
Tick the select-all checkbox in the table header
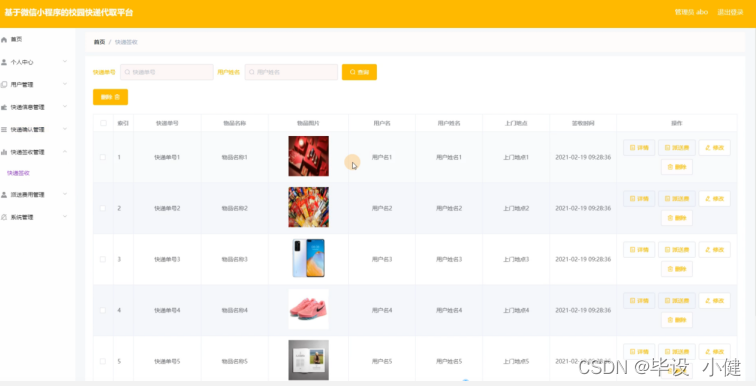click(x=103, y=123)
